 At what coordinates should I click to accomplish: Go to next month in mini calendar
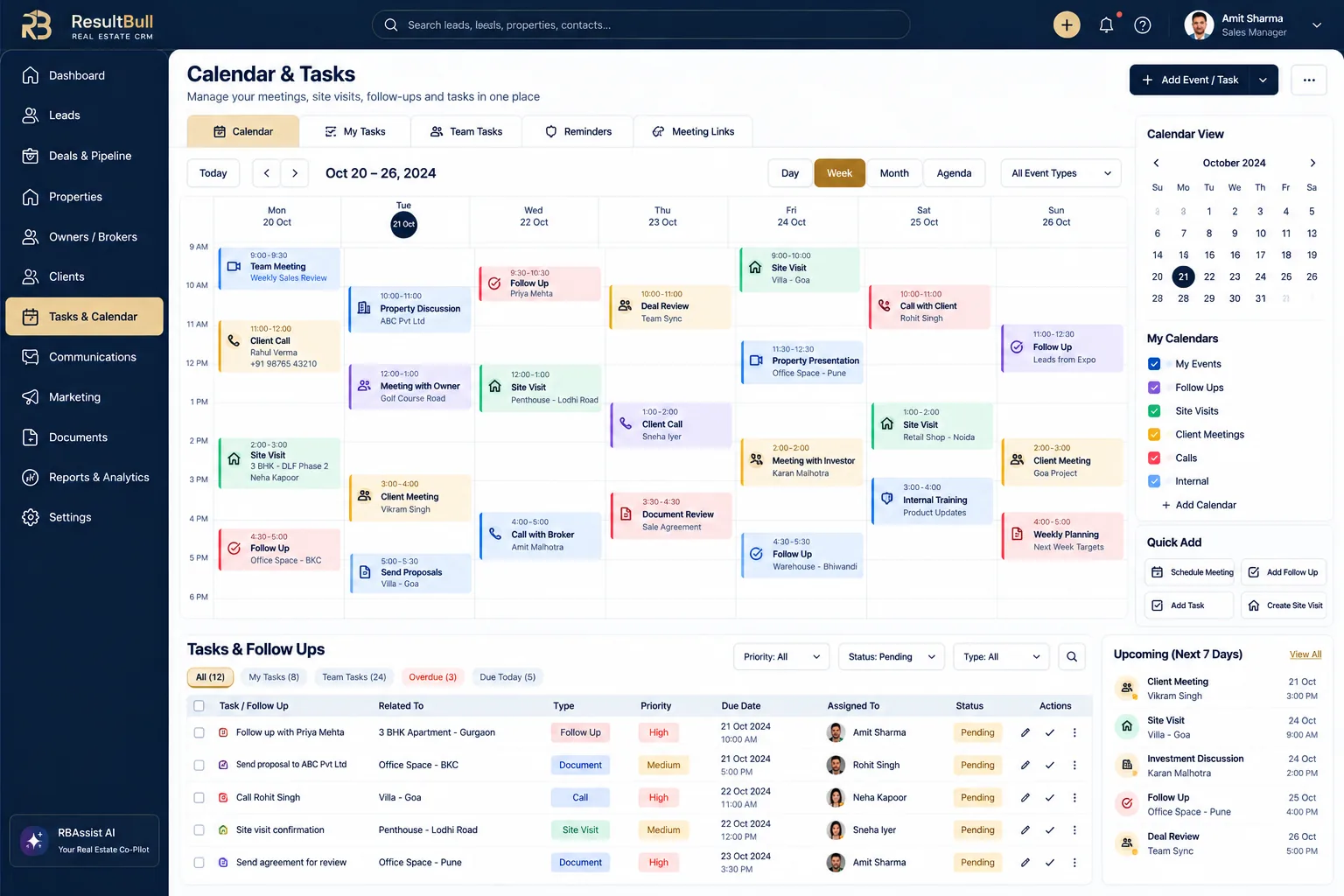pyautogui.click(x=1312, y=163)
